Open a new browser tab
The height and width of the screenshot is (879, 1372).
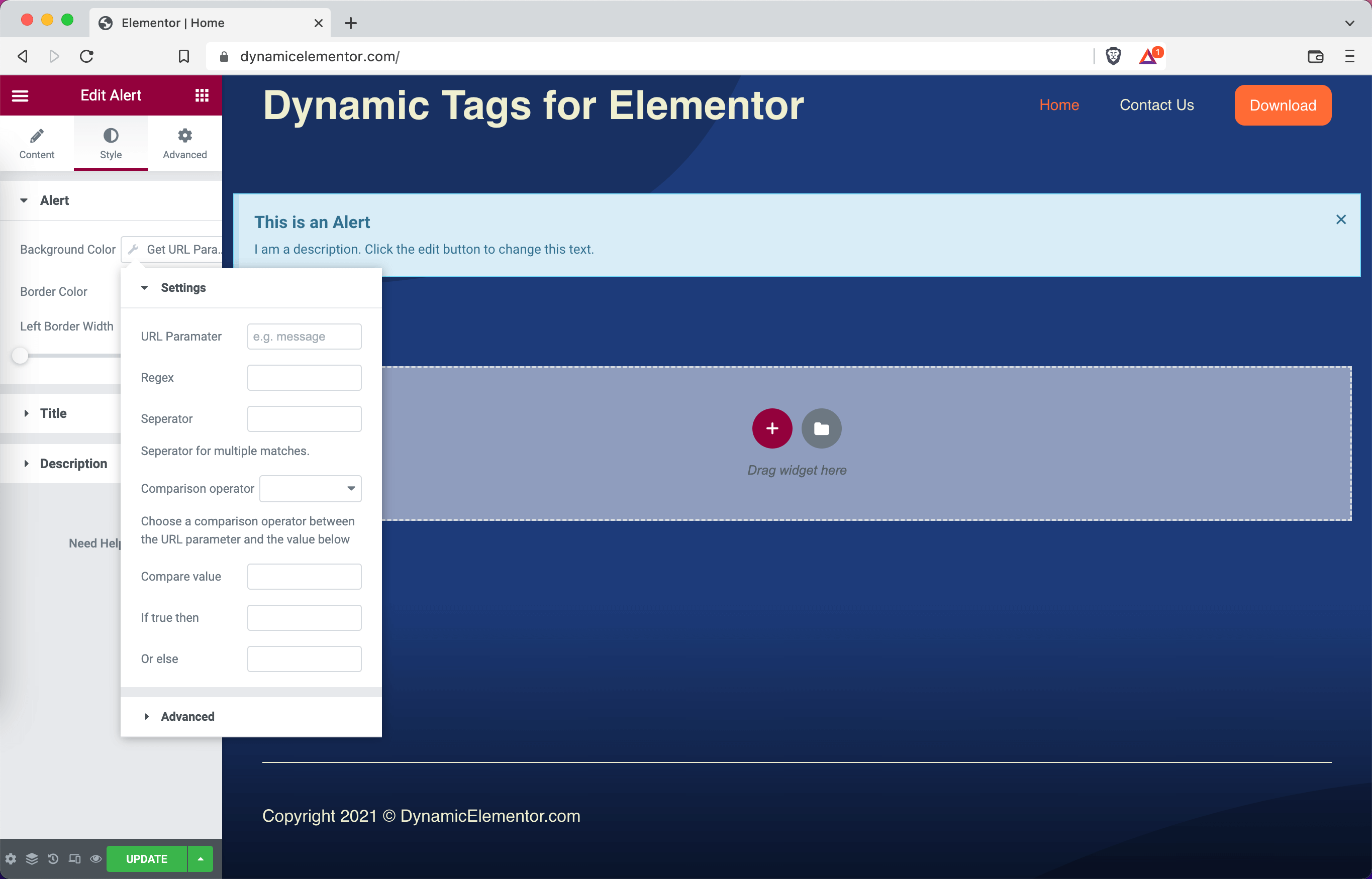pyautogui.click(x=351, y=23)
